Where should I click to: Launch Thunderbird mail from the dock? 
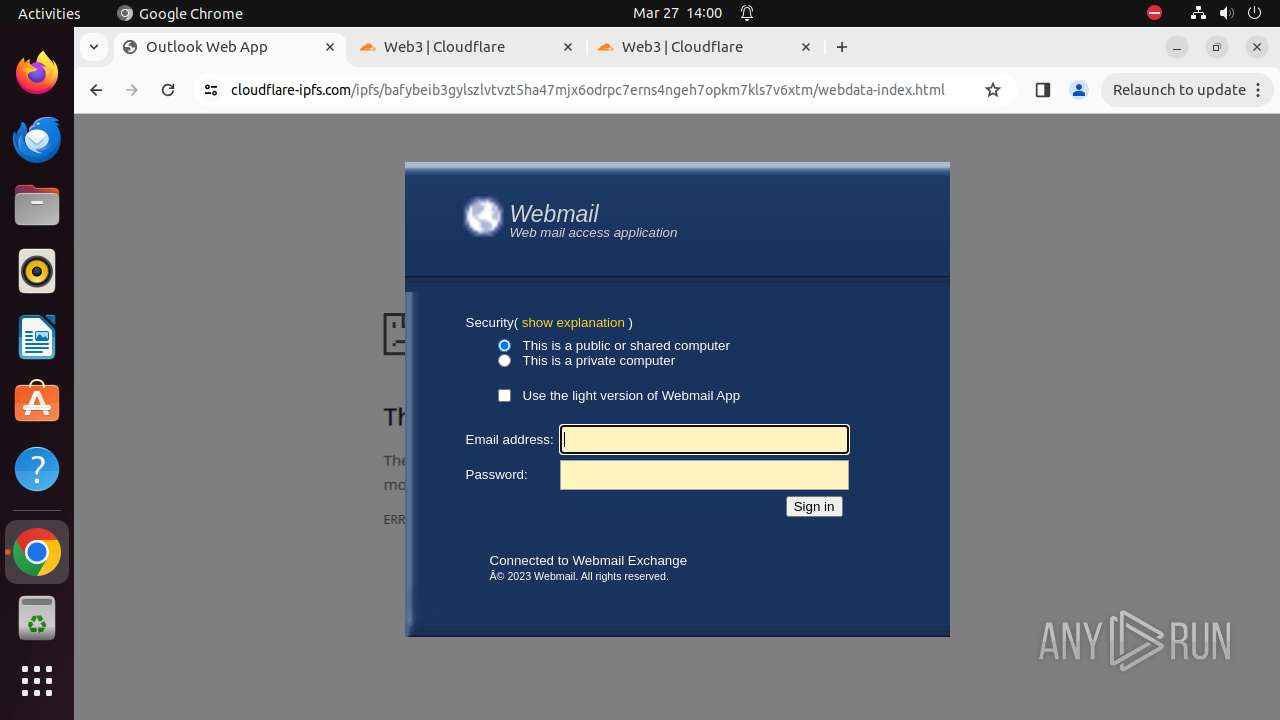coord(37,139)
